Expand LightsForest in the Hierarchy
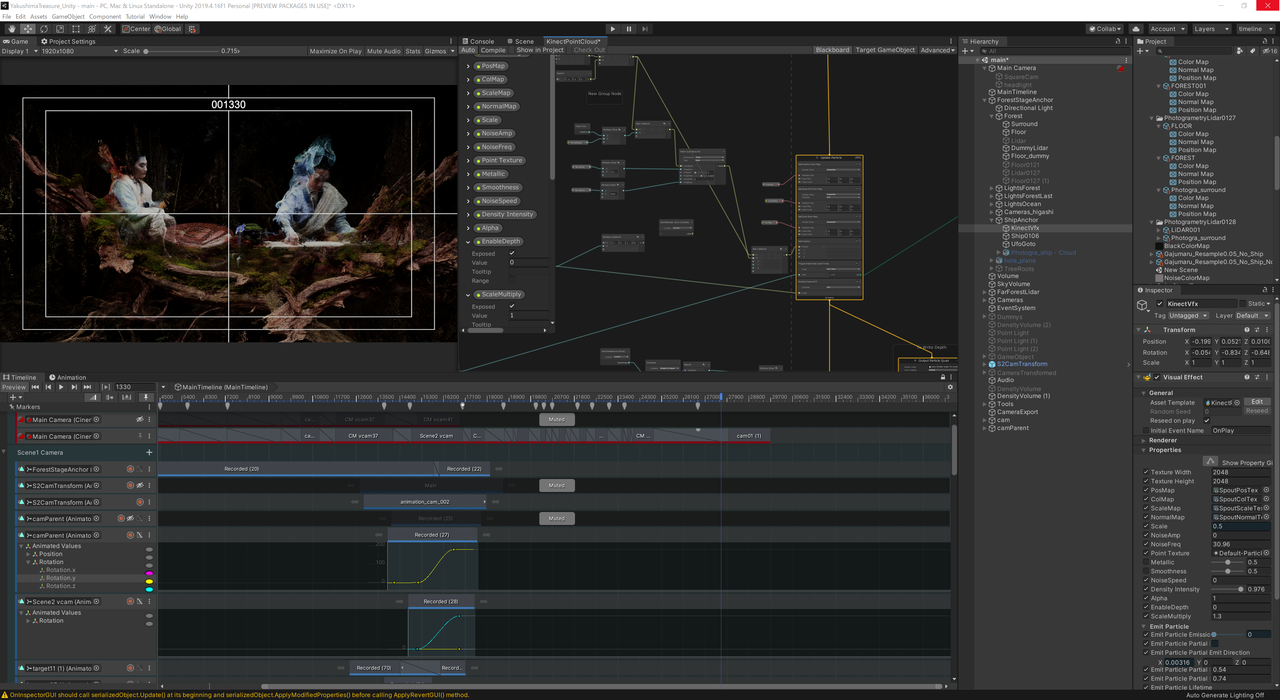The width and height of the screenshot is (1280, 700). tap(992, 188)
